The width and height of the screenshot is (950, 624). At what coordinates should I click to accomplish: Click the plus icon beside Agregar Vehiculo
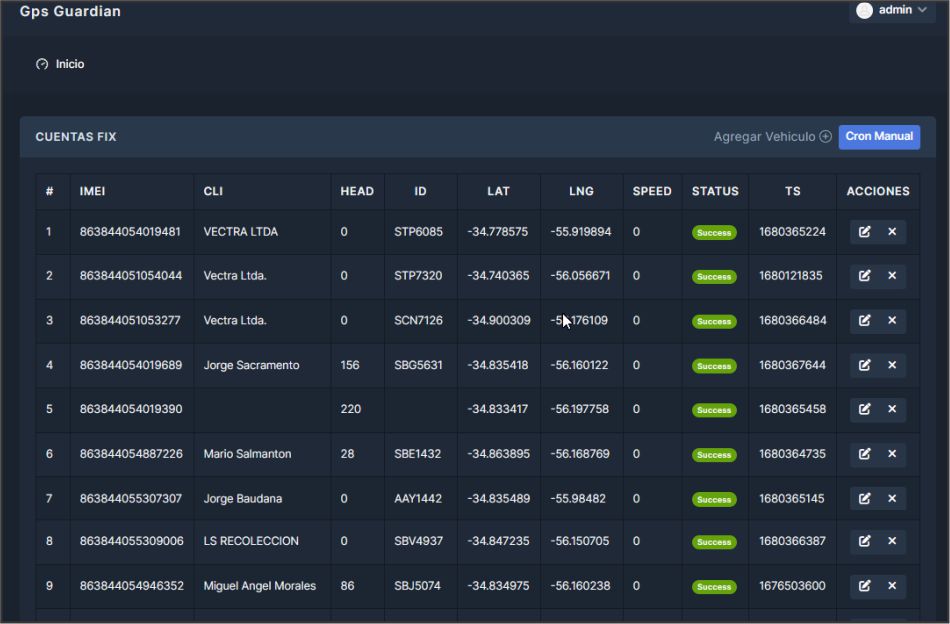coord(825,137)
